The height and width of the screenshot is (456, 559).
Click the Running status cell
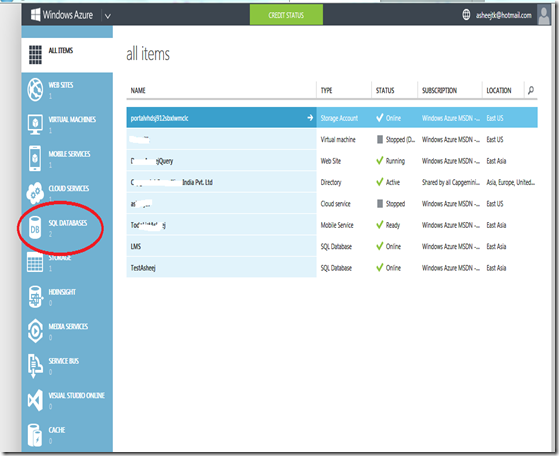point(390,161)
